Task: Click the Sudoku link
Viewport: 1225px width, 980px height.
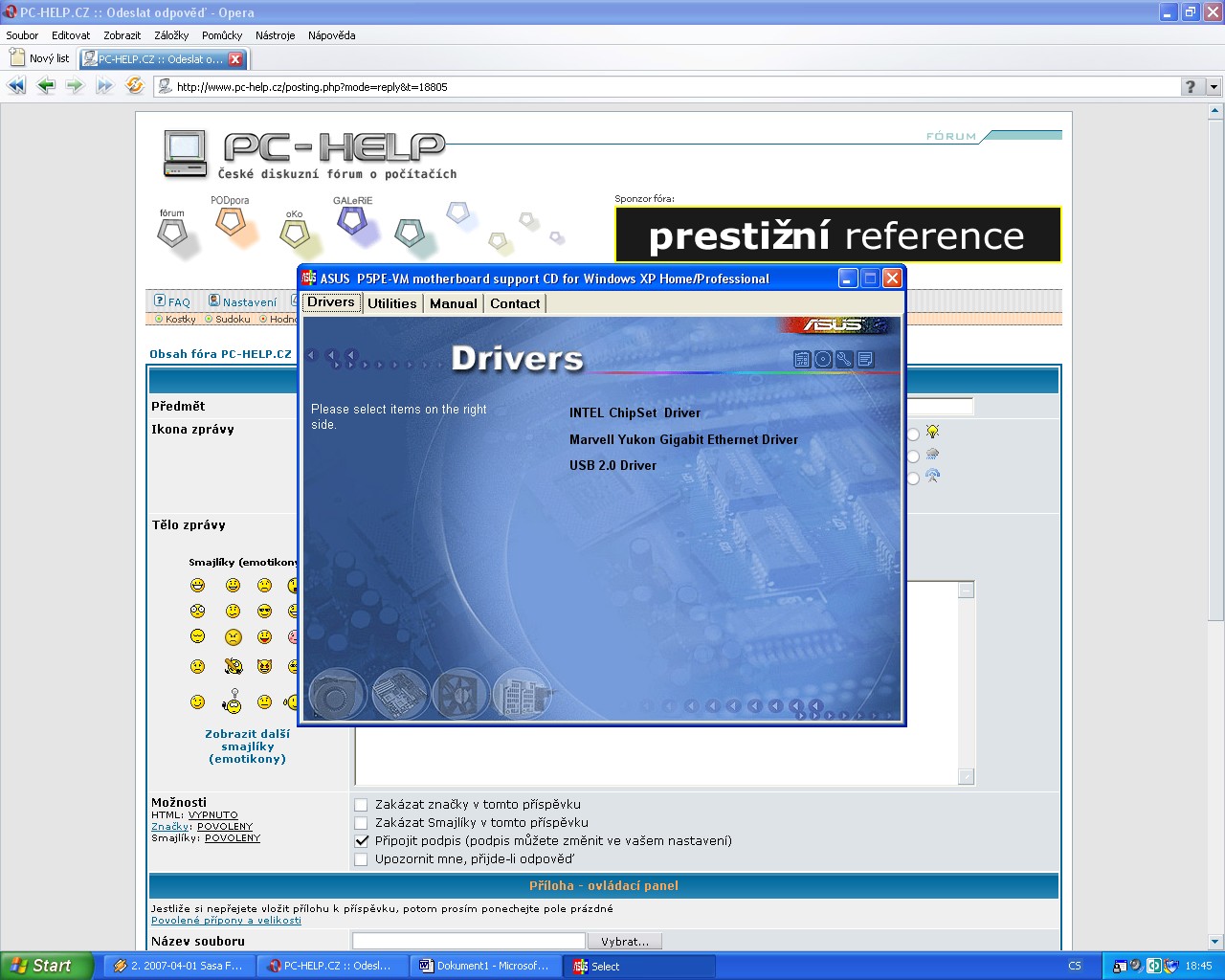Action: pos(233,320)
